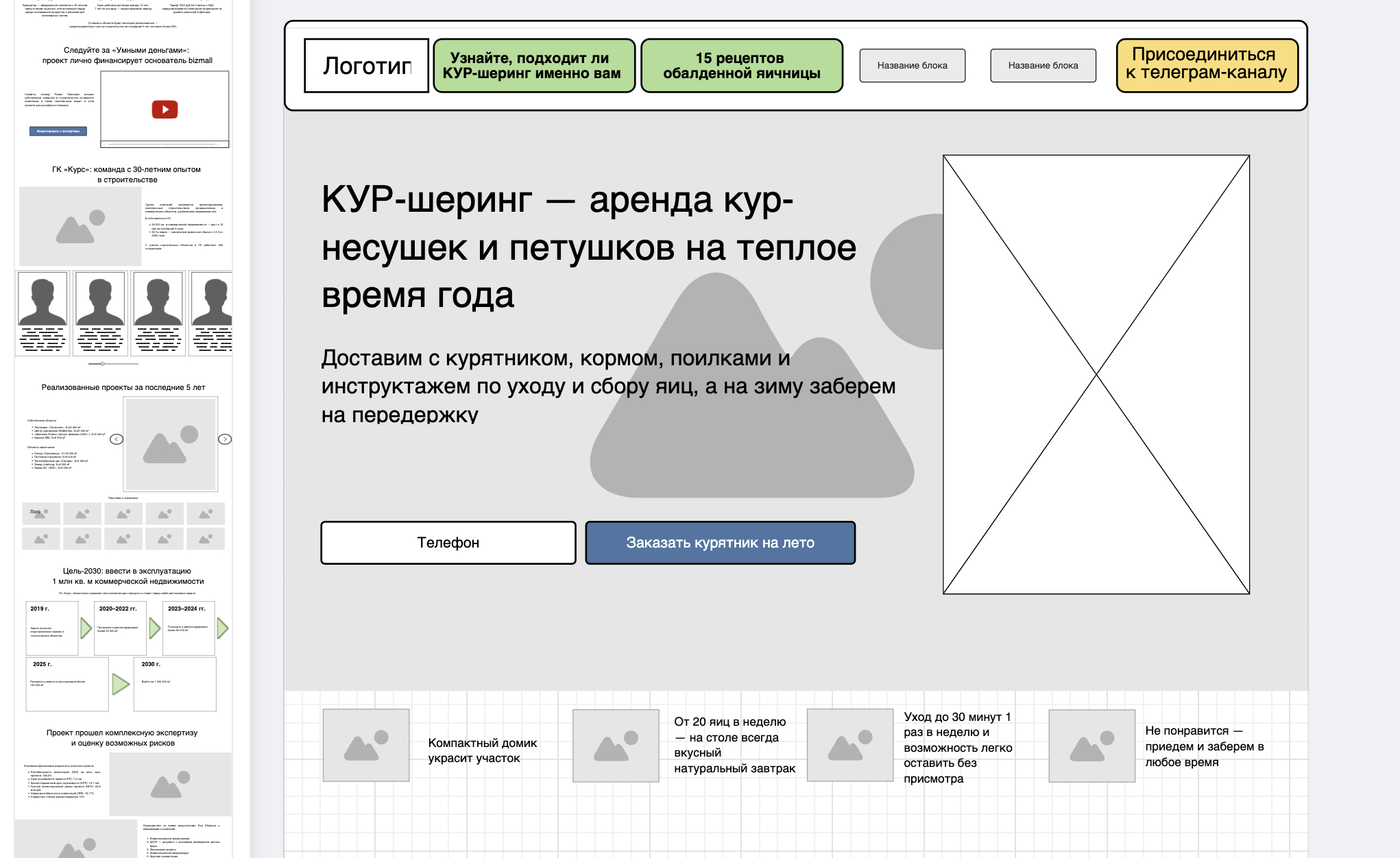Click 'Заказать курятник на лето' button
Image resolution: width=1400 pixels, height=858 pixels.
point(720,543)
